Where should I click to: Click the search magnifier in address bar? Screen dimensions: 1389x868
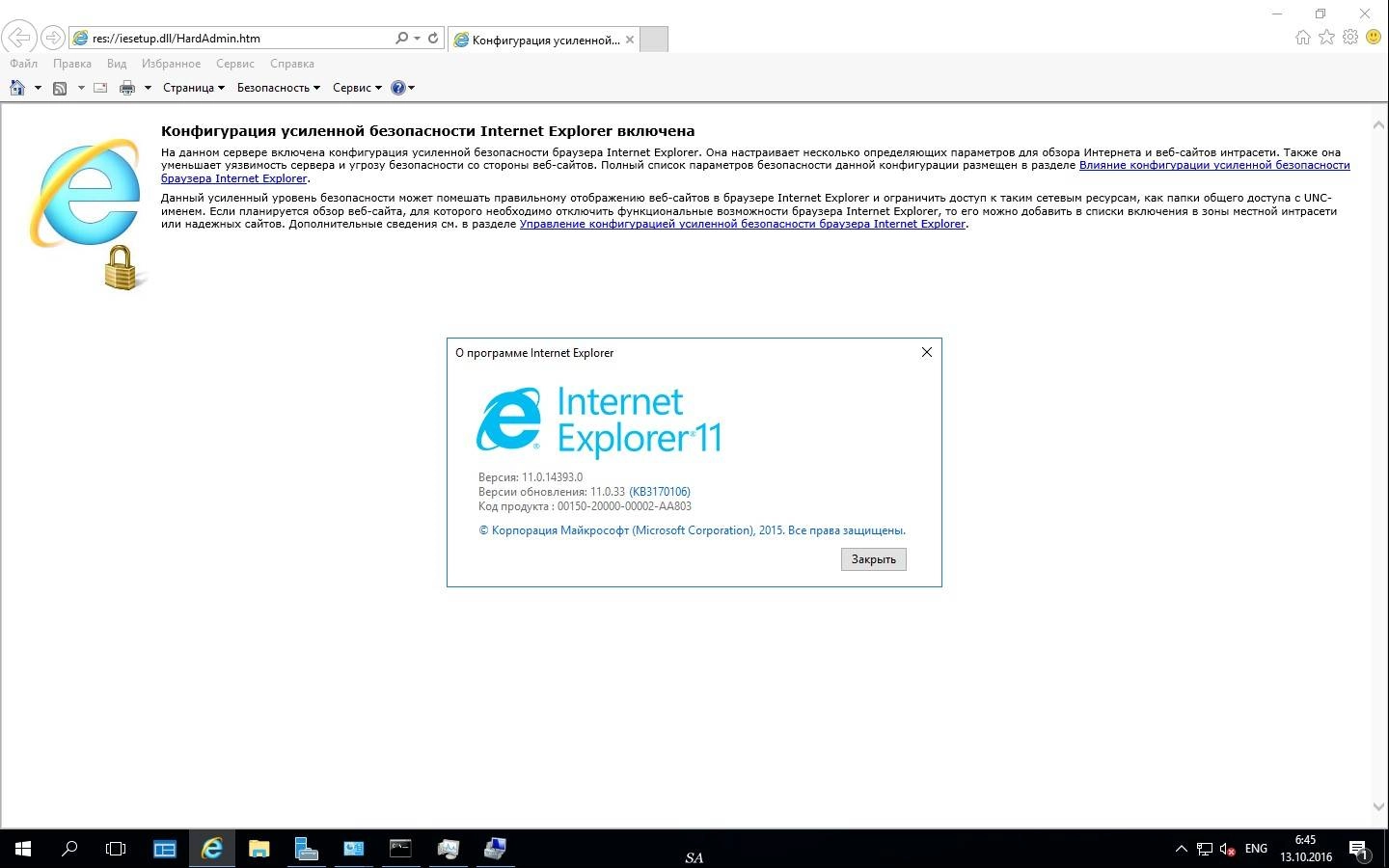click(x=401, y=38)
